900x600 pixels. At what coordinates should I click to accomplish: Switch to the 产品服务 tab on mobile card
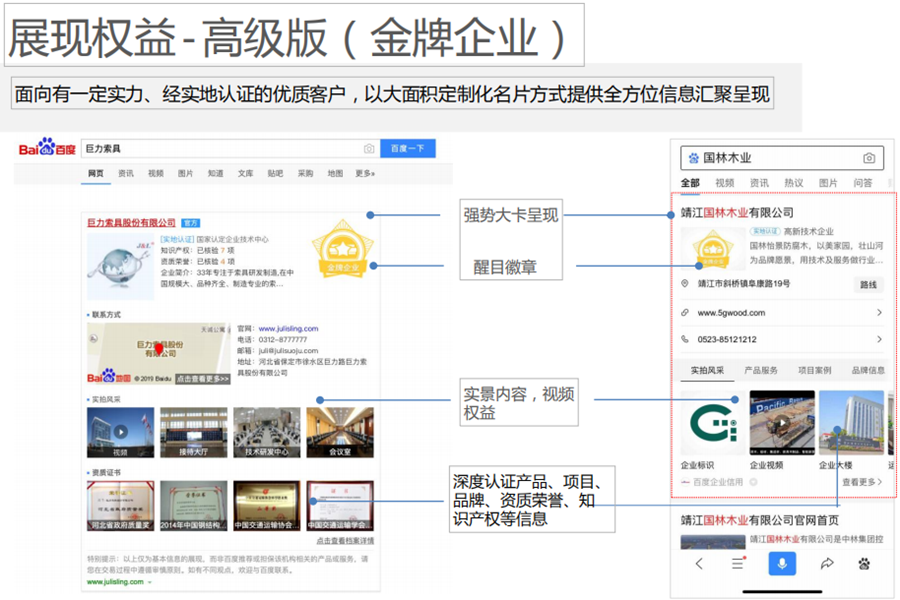[x=760, y=370]
